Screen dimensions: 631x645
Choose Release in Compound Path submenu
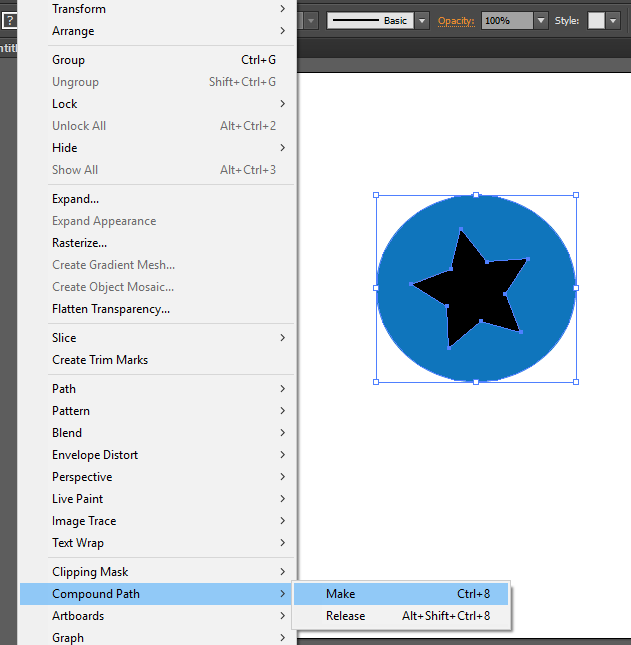point(401,616)
